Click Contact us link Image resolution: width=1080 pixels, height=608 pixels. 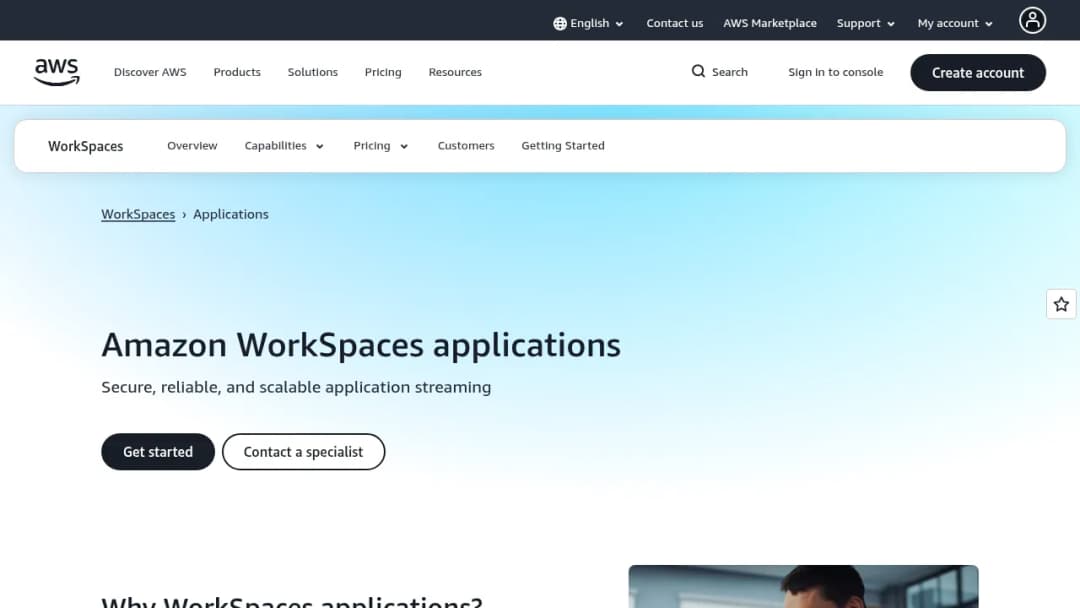pos(674,23)
